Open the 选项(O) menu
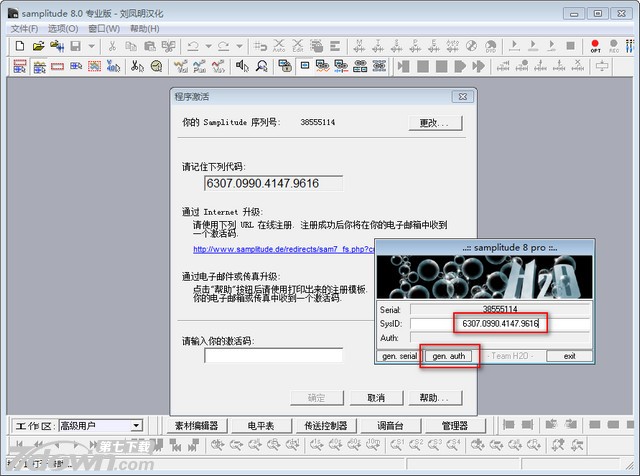The width and height of the screenshot is (640, 476). click(63, 29)
